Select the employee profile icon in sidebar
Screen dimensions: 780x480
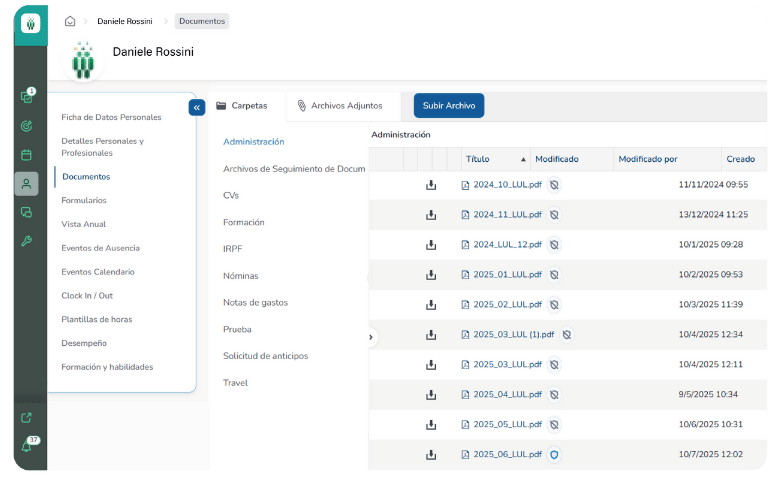click(x=27, y=184)
